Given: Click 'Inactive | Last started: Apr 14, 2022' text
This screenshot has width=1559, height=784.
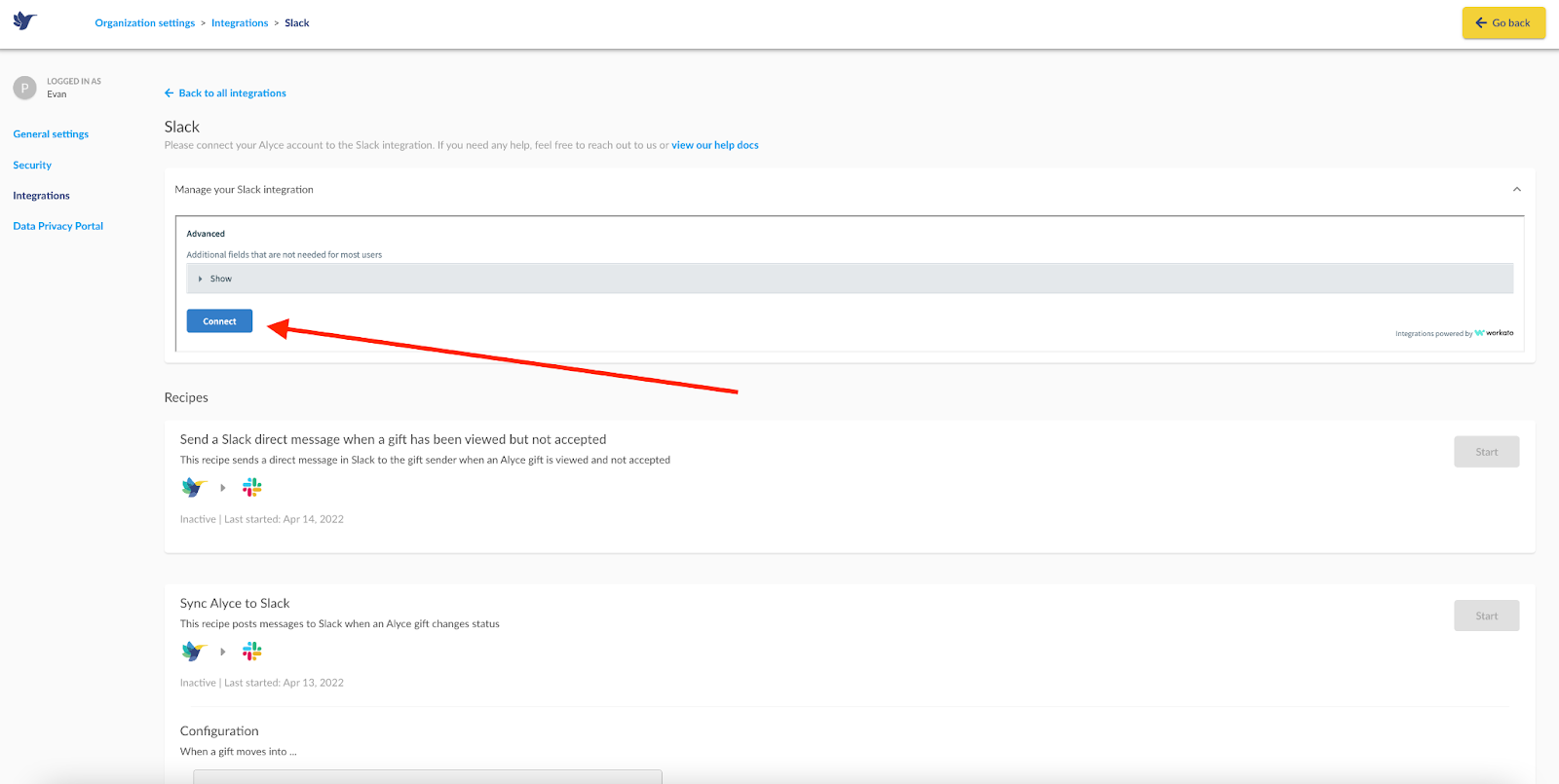Looking at the screenshot, I should coord(262,519).
